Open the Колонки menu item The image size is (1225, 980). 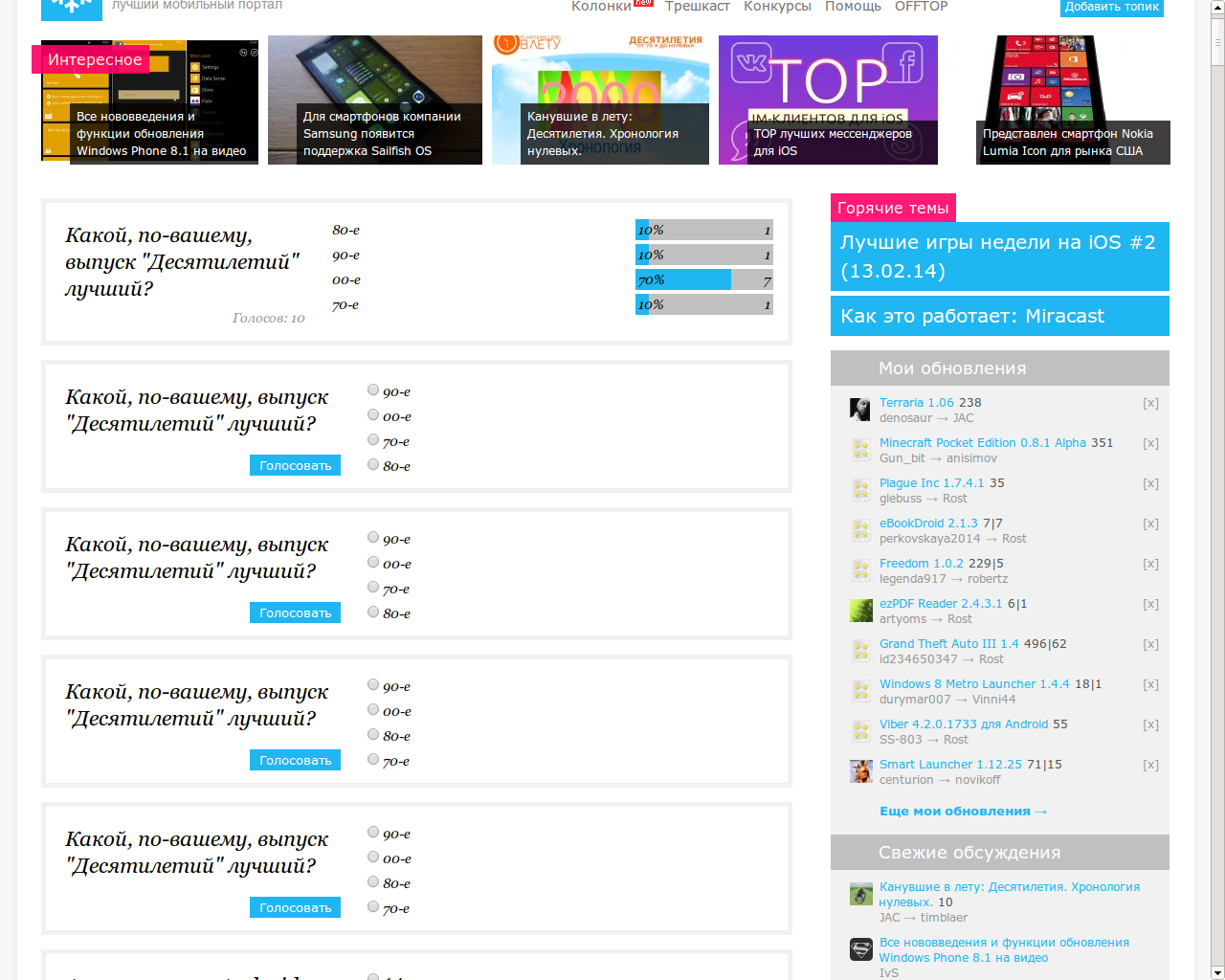pyautogui.click(x=601, y=7)
